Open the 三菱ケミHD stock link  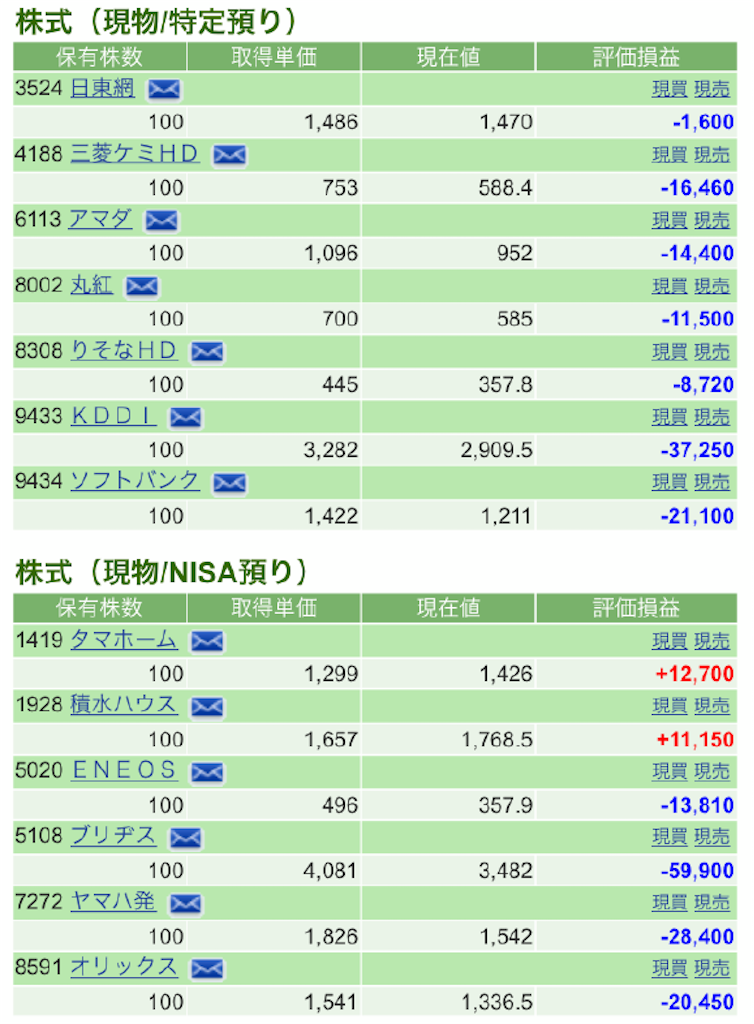click(x=134, y=153)
